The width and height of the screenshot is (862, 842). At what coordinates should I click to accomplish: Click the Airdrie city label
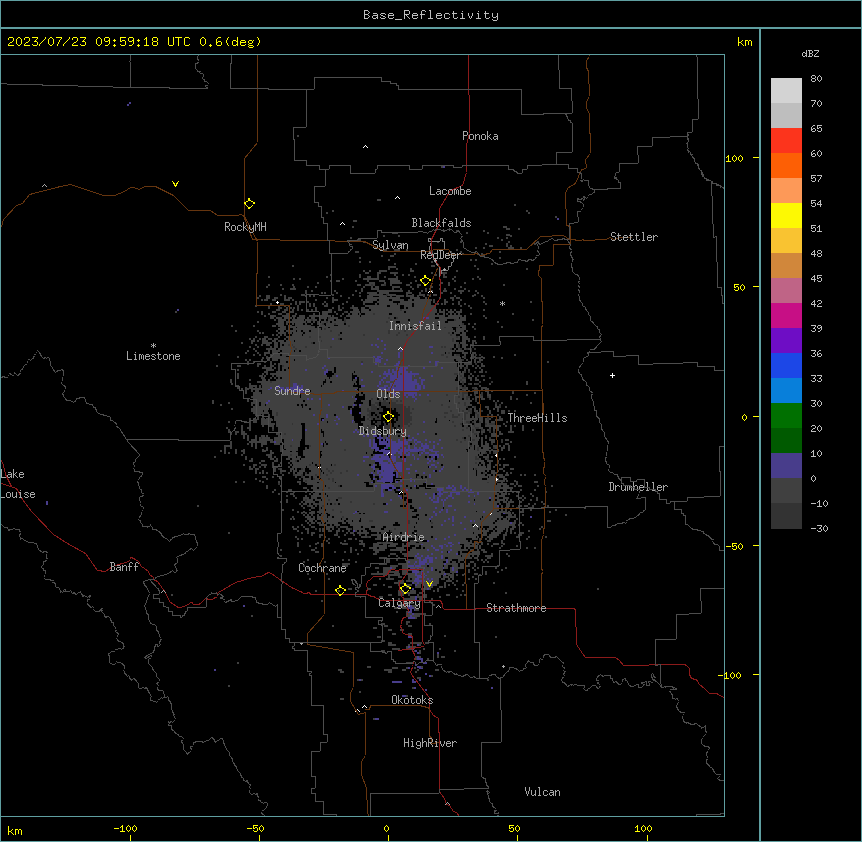click(x=404, y=537)
